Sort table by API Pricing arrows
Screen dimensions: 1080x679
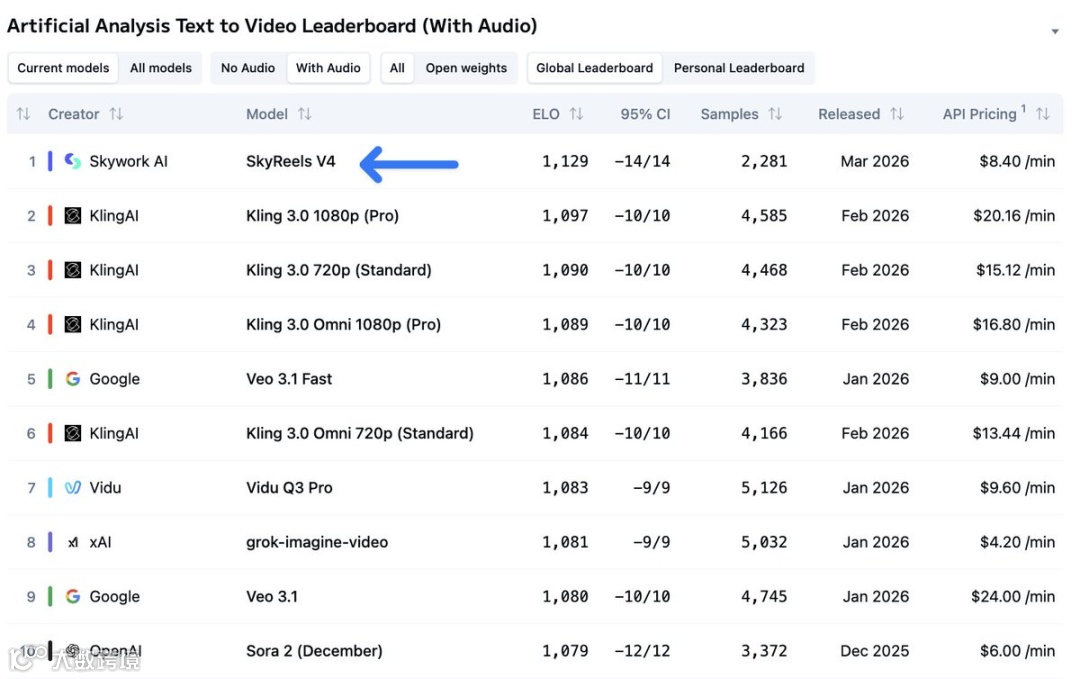[x=1043, y=114]
